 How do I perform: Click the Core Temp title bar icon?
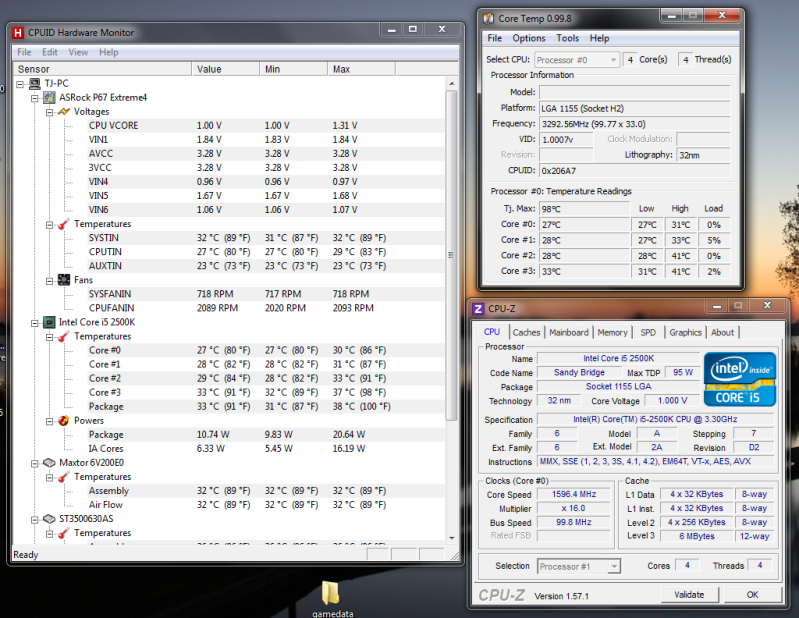[x=489, y=19]
